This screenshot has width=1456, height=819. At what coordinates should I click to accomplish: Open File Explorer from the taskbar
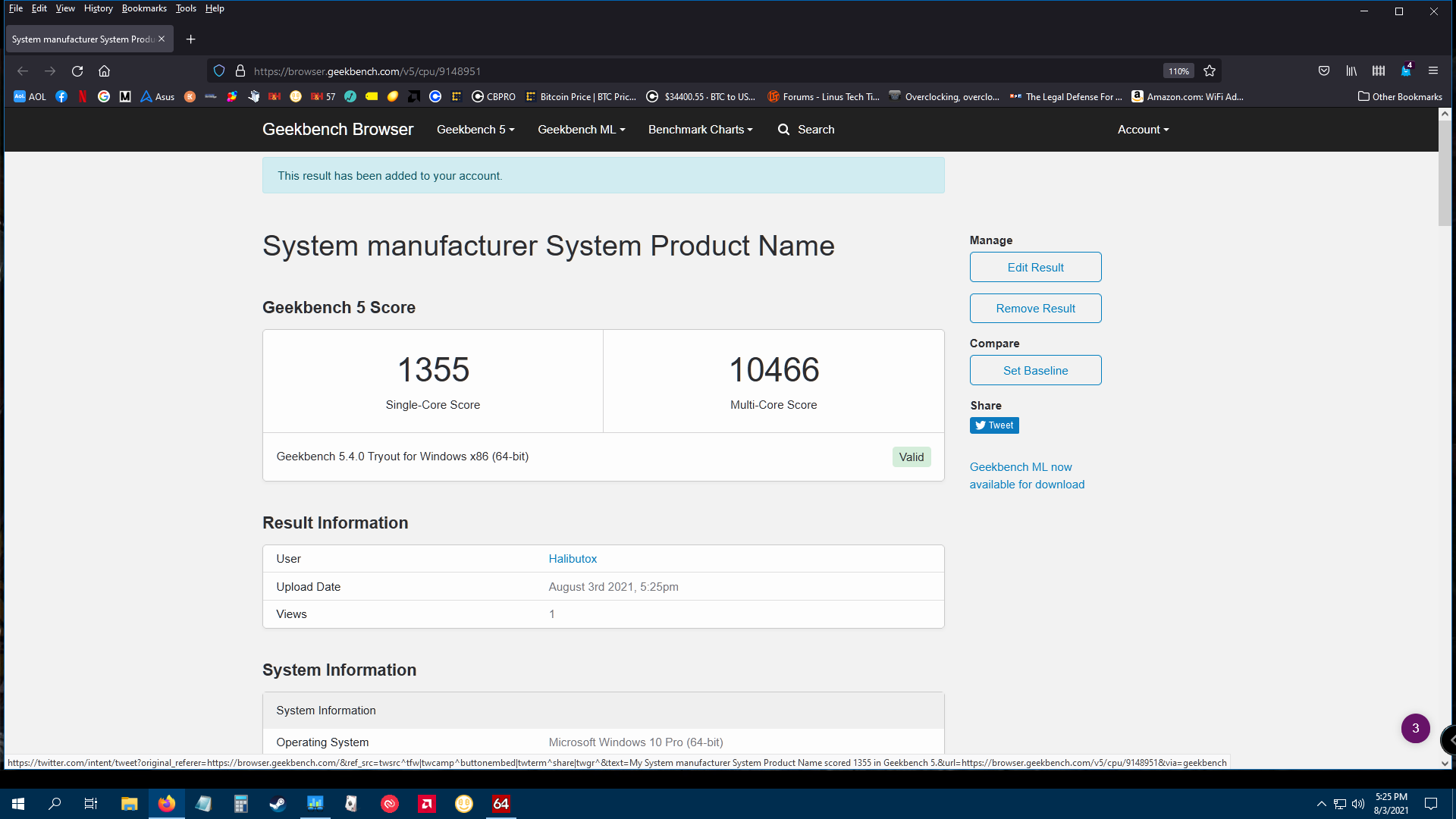[x=129, y=804]
